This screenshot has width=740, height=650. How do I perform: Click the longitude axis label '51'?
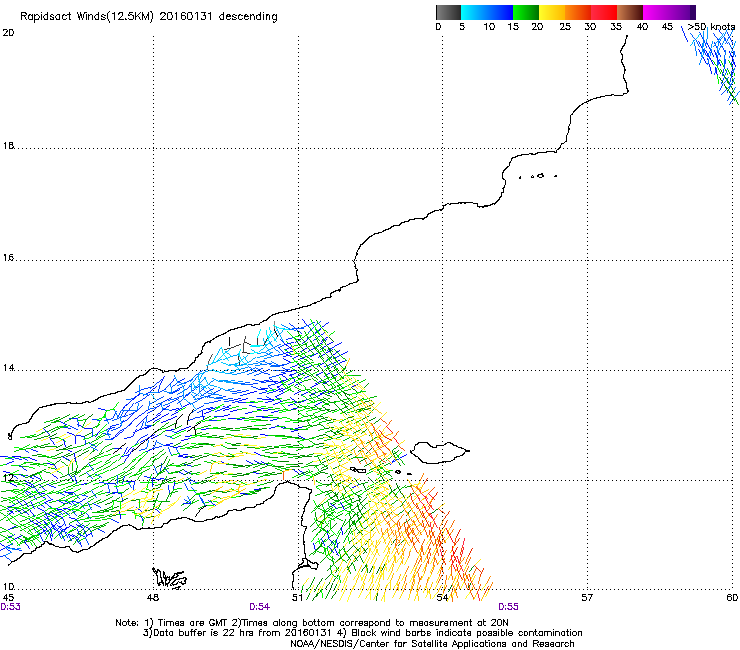297,598
